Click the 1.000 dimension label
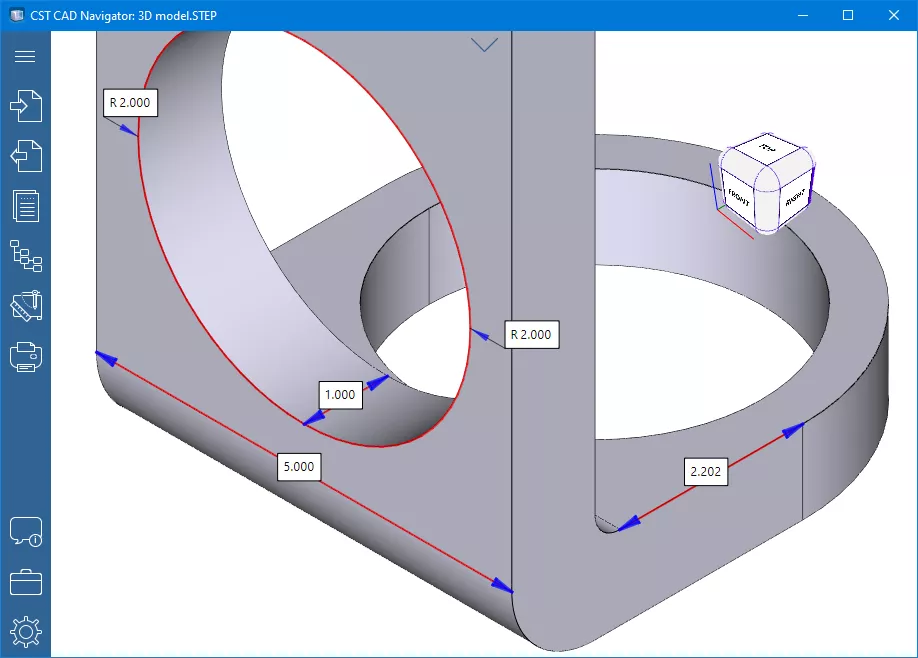 [339, 395]
